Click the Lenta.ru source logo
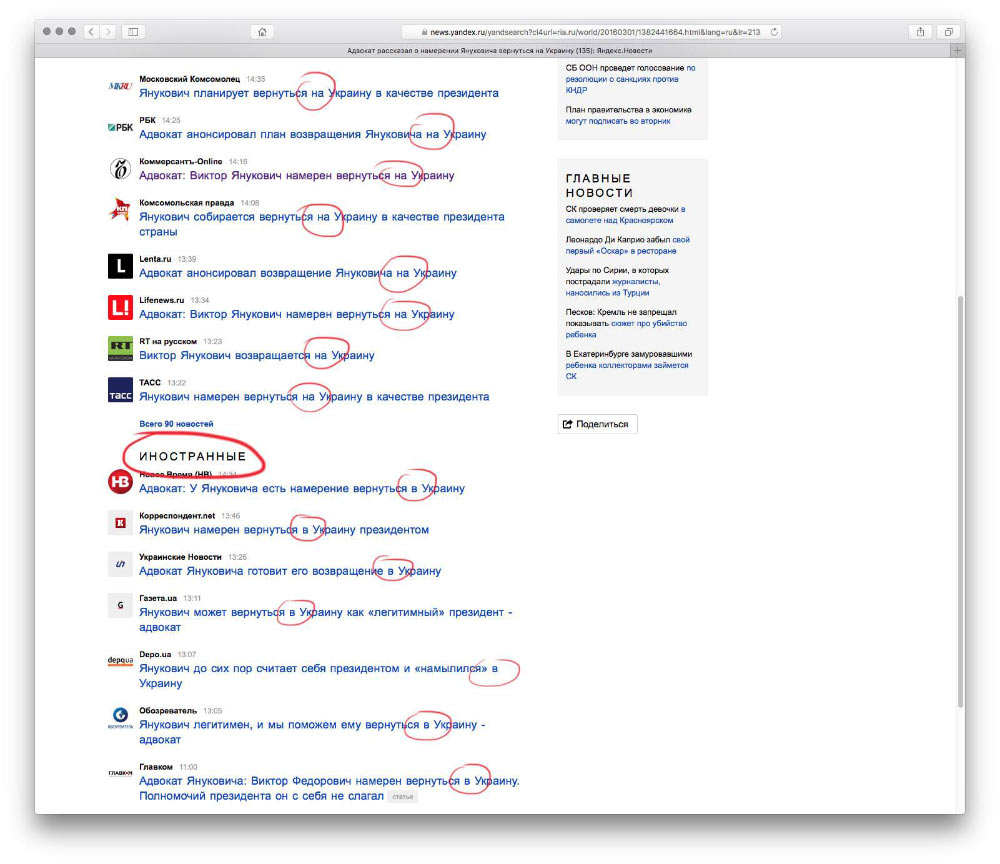 pos(120,266)
